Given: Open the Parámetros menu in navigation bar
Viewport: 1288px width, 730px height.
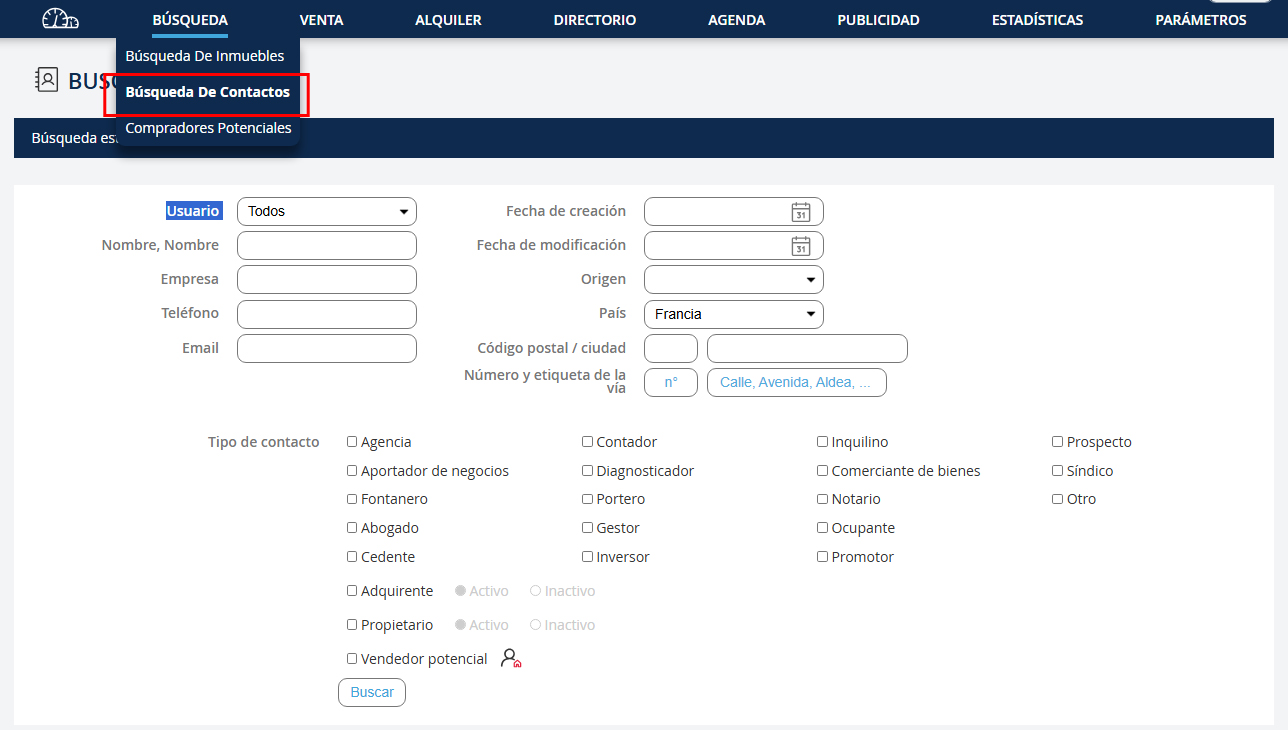Looking at the screenshot, I should (x=1200, y=20).
